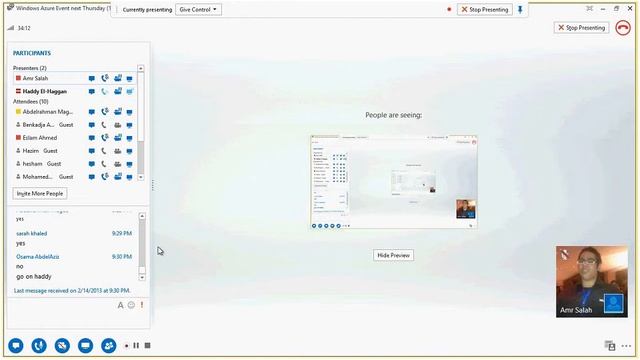This screenshot has width=640, height=360.
Task: Toggle the microphone button in bottom toolbar
Action: point(39,346)
